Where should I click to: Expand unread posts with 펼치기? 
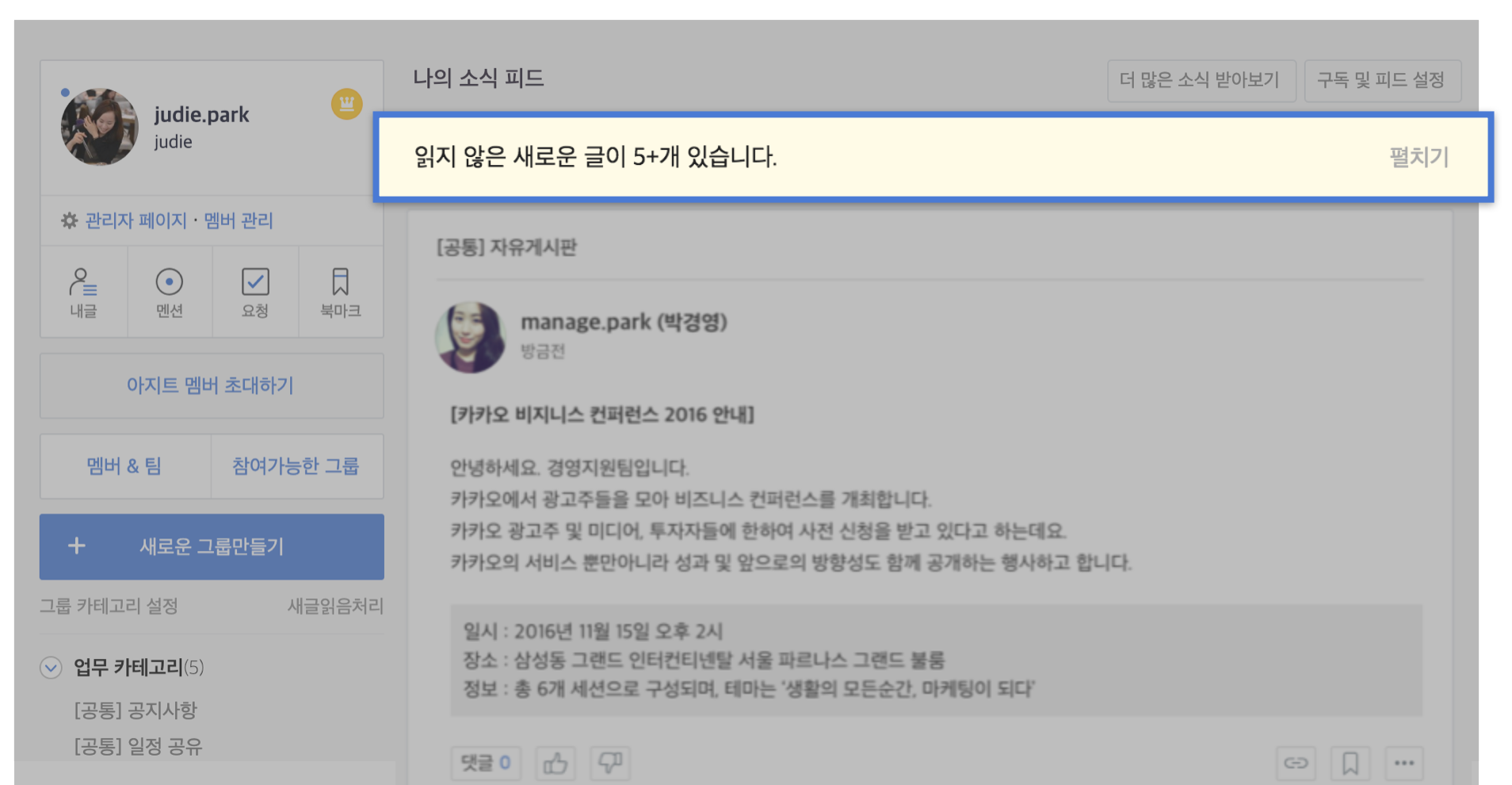tap(1418, 157)
